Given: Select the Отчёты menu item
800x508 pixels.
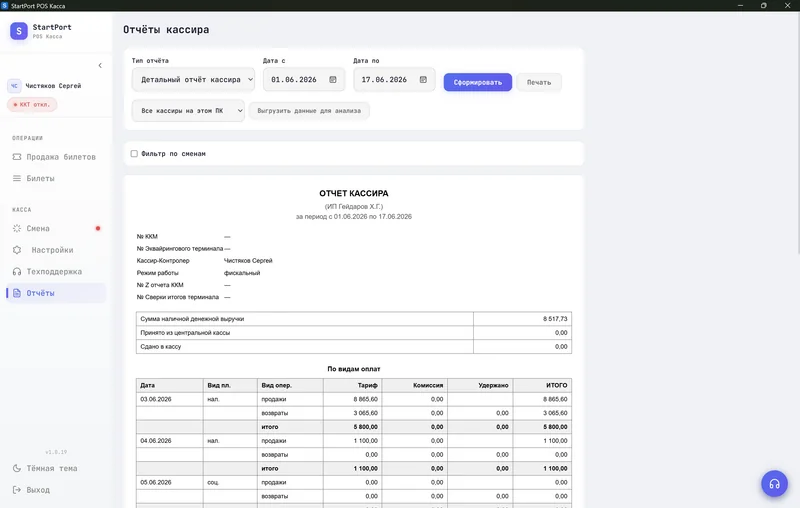Looking at the screenshot, I should pyautogui.click(x=56, y=293).
